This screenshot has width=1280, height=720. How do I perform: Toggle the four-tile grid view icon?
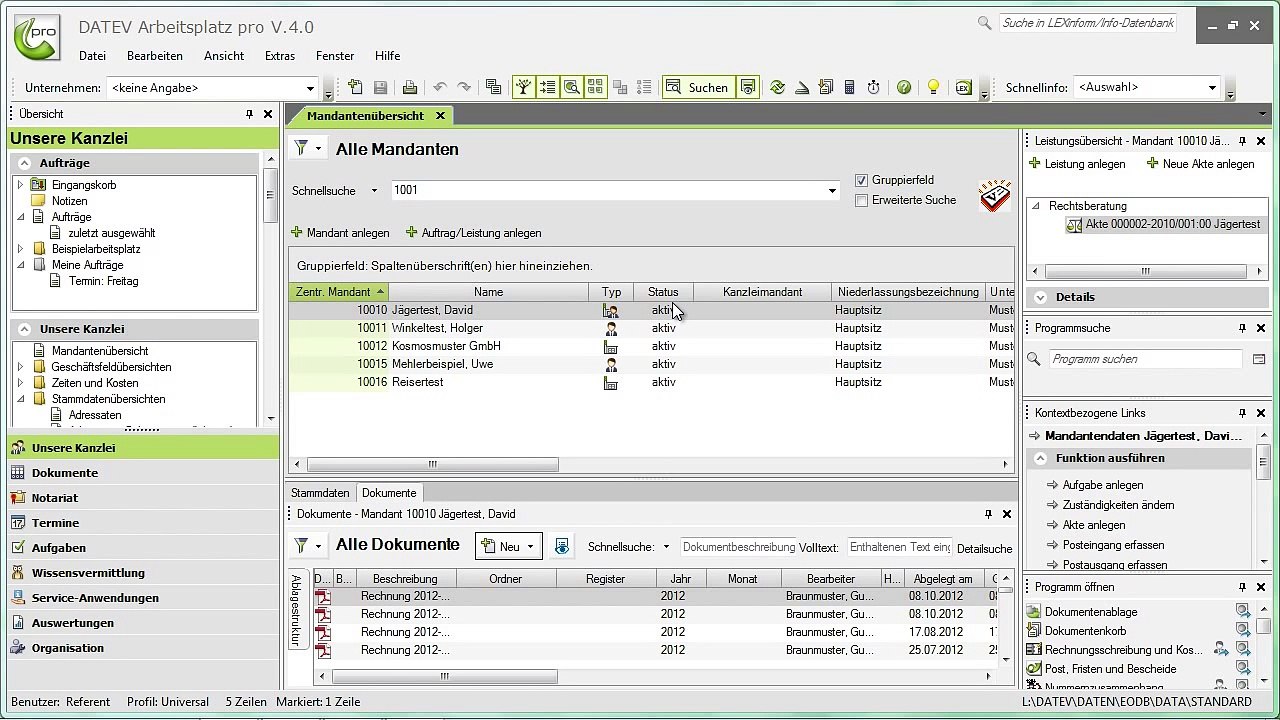coord(595,88)
